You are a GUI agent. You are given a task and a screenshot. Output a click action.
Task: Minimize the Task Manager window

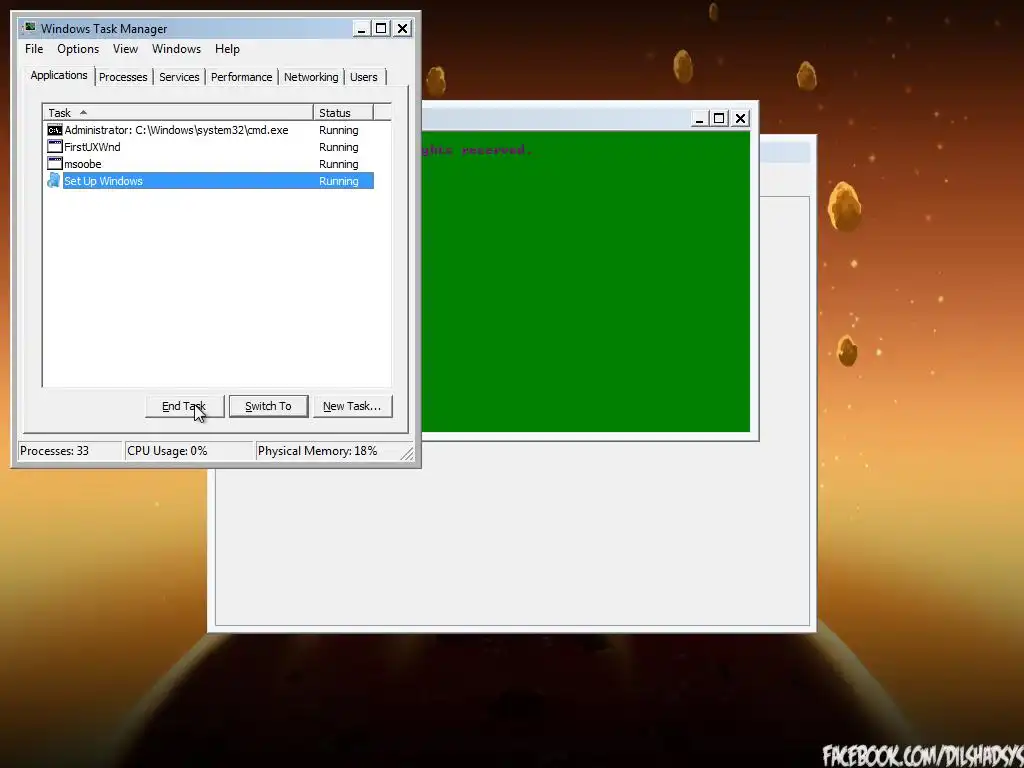361,28
